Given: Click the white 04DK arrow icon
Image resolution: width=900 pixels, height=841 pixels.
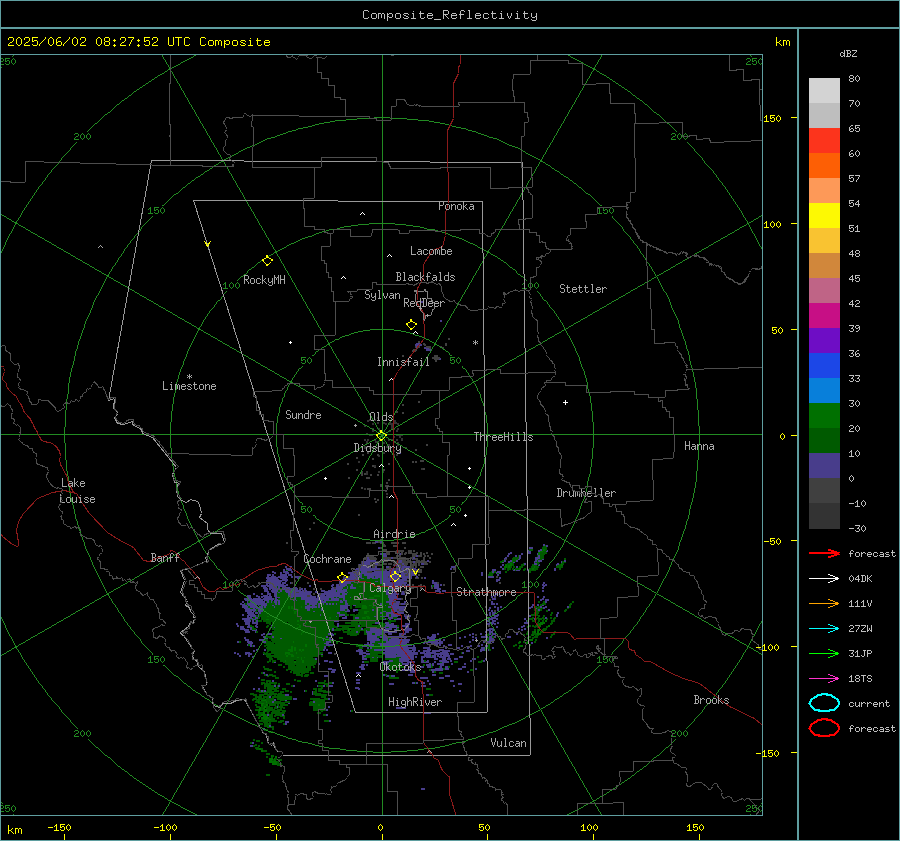Looking at the screenshot, I should pos(824,578).
